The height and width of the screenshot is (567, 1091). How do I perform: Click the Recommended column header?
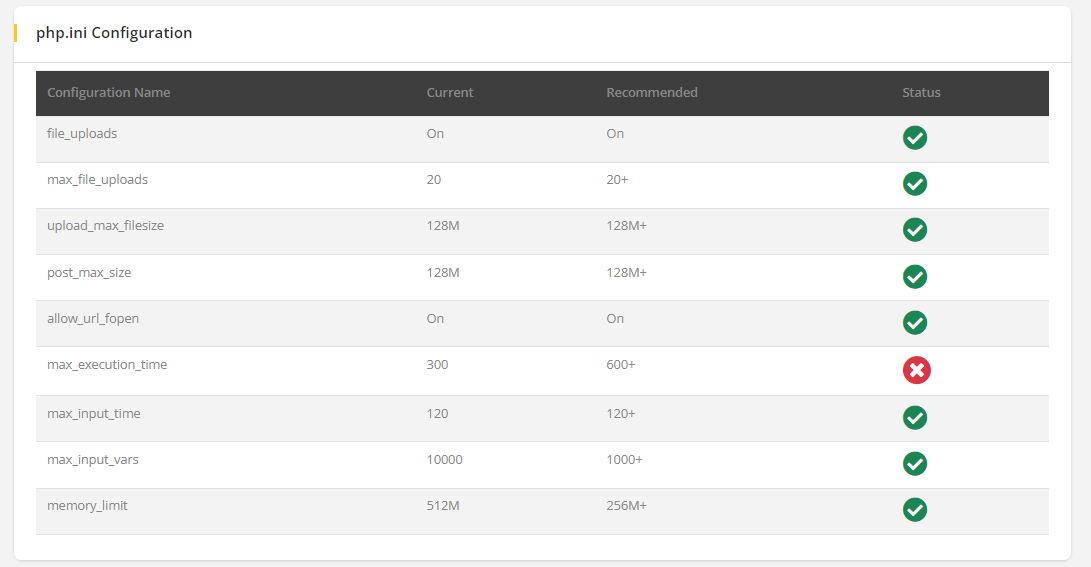coord(652,93)
